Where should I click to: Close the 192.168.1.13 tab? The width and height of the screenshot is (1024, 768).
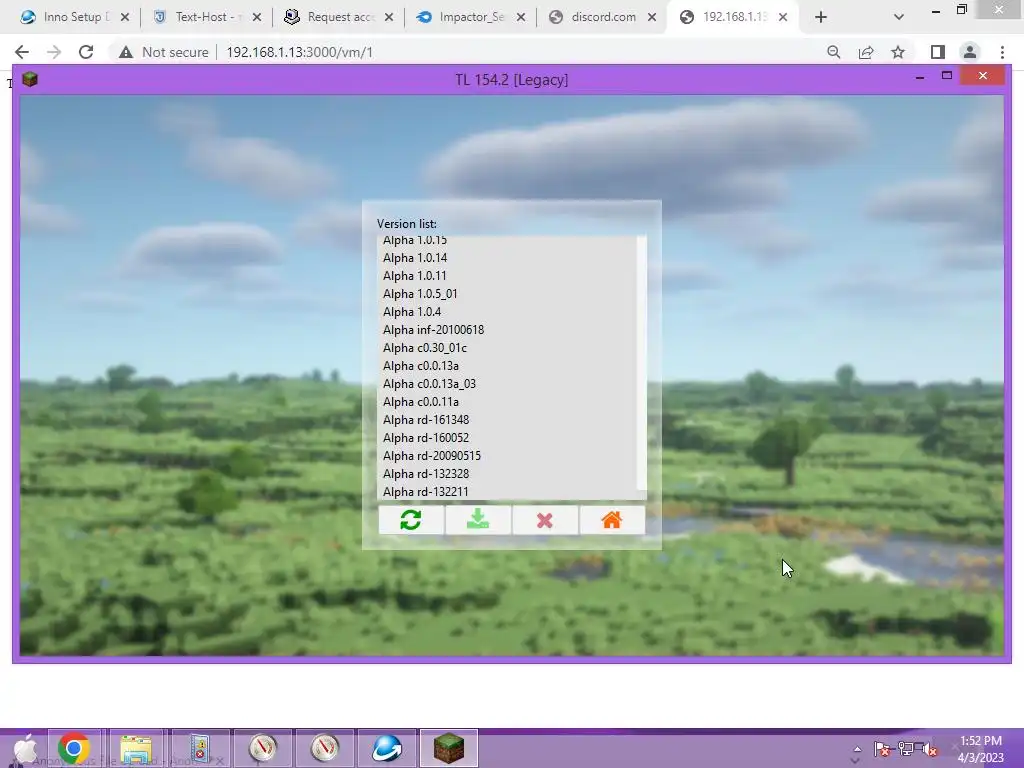click(783, 18)
